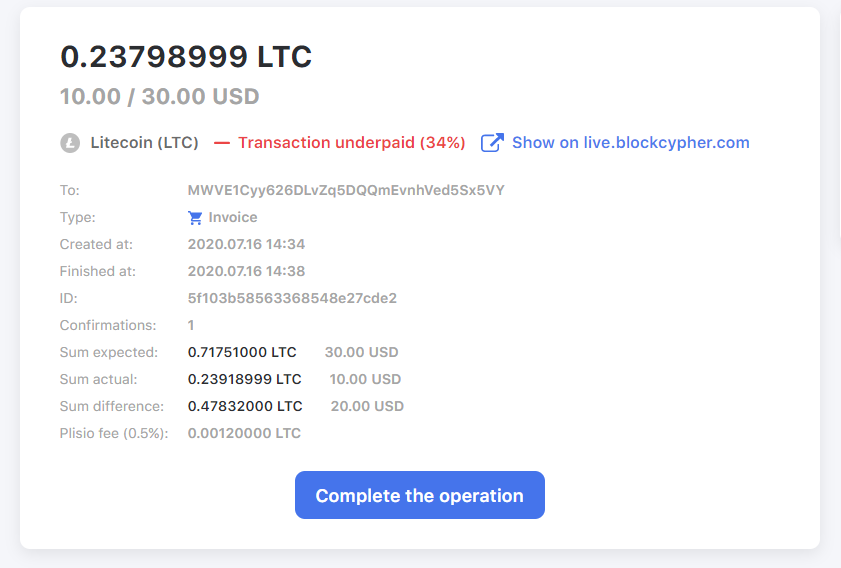
Task: Click the Transaction underpaid (34%) status
Action: click(x=352, y=143)
